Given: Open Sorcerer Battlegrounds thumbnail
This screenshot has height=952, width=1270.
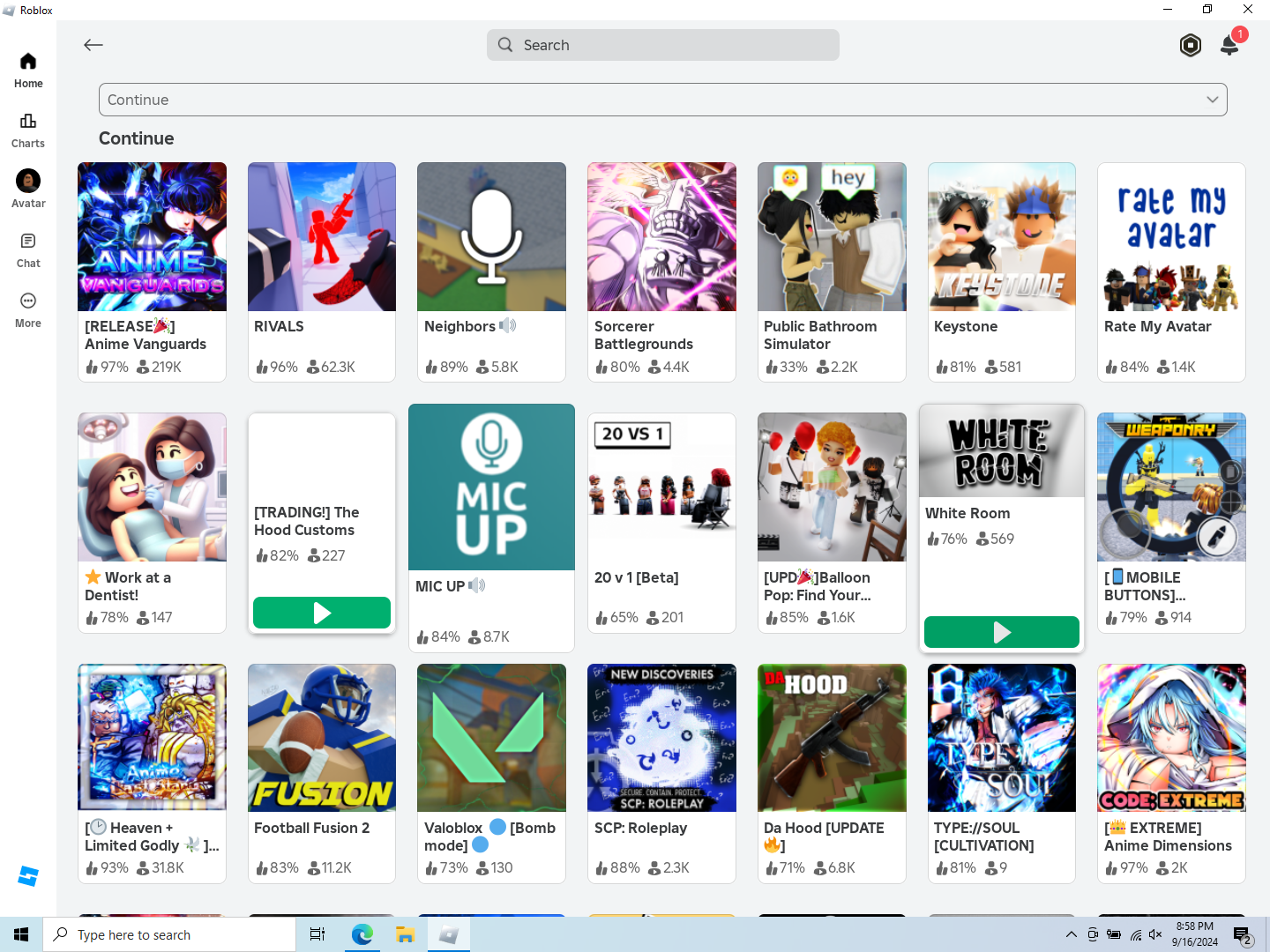Looking at the screenshot, I should 661,236.
